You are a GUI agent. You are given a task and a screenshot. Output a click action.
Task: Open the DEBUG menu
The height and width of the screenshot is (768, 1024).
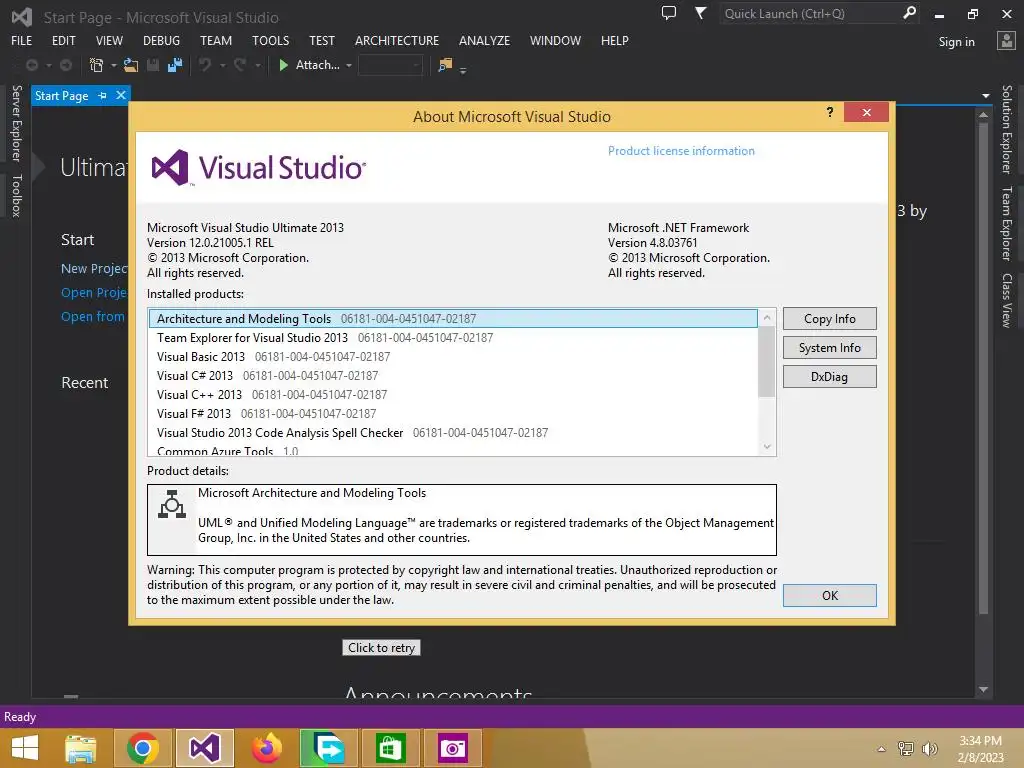point(161,40)
